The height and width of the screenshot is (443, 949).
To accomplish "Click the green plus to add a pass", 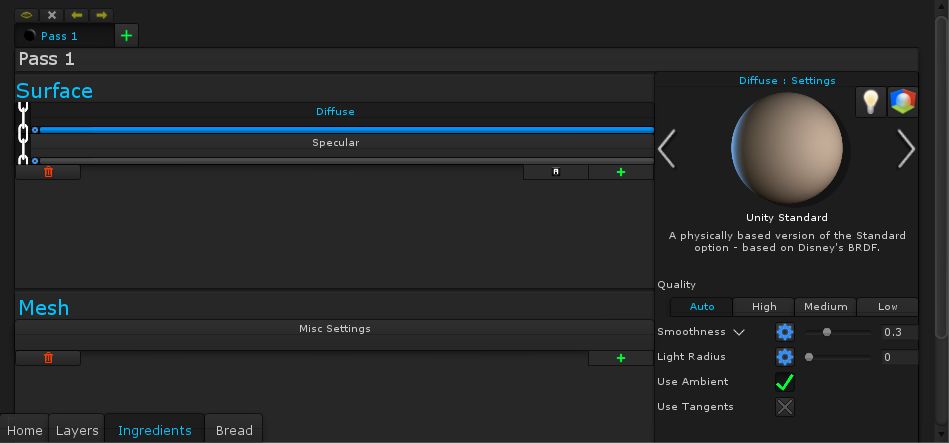I will point(126,36).
